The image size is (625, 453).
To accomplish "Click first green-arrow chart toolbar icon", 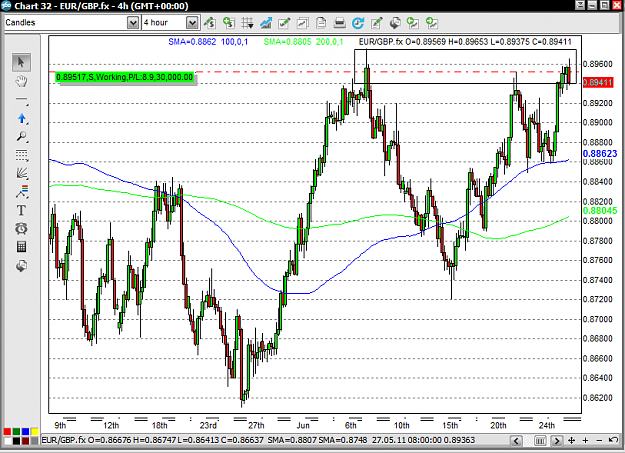I will click(x=413, y=23).
